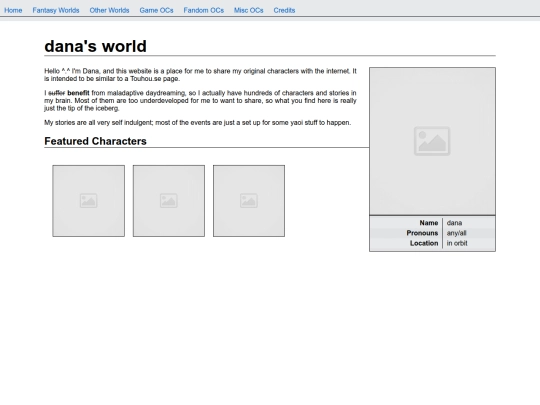Open the Home nav link
The width and height of the screenshot is (540, 405).
click(x=13, y=10)
